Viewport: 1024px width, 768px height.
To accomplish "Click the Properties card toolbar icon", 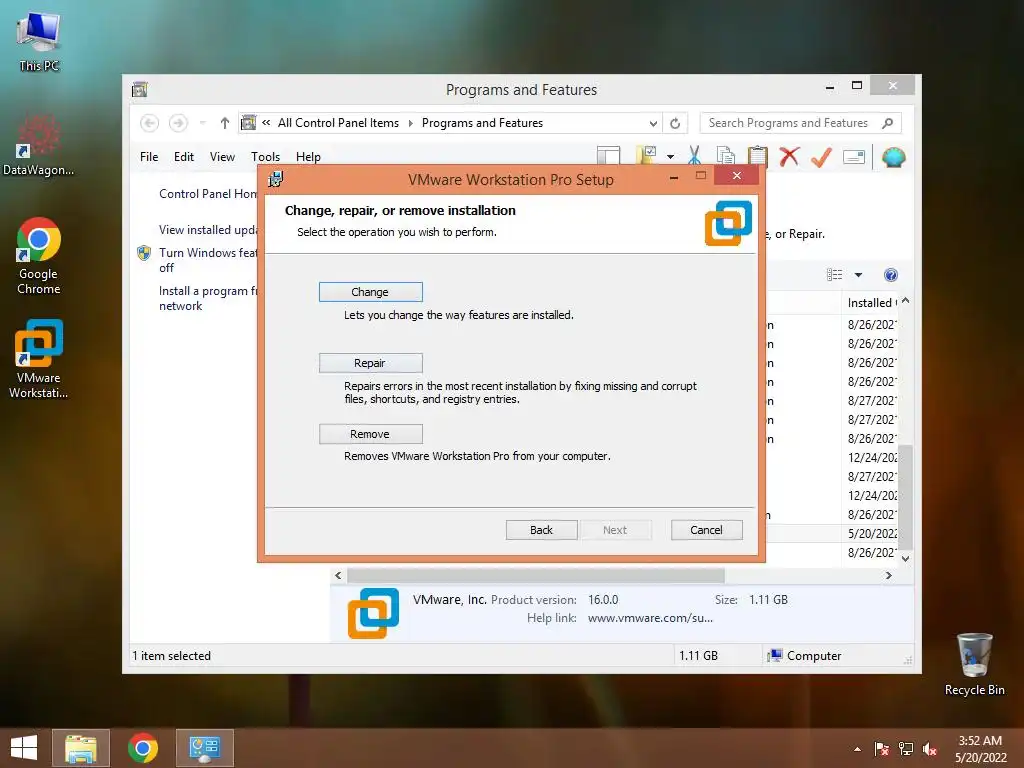I will click(854, 157).
